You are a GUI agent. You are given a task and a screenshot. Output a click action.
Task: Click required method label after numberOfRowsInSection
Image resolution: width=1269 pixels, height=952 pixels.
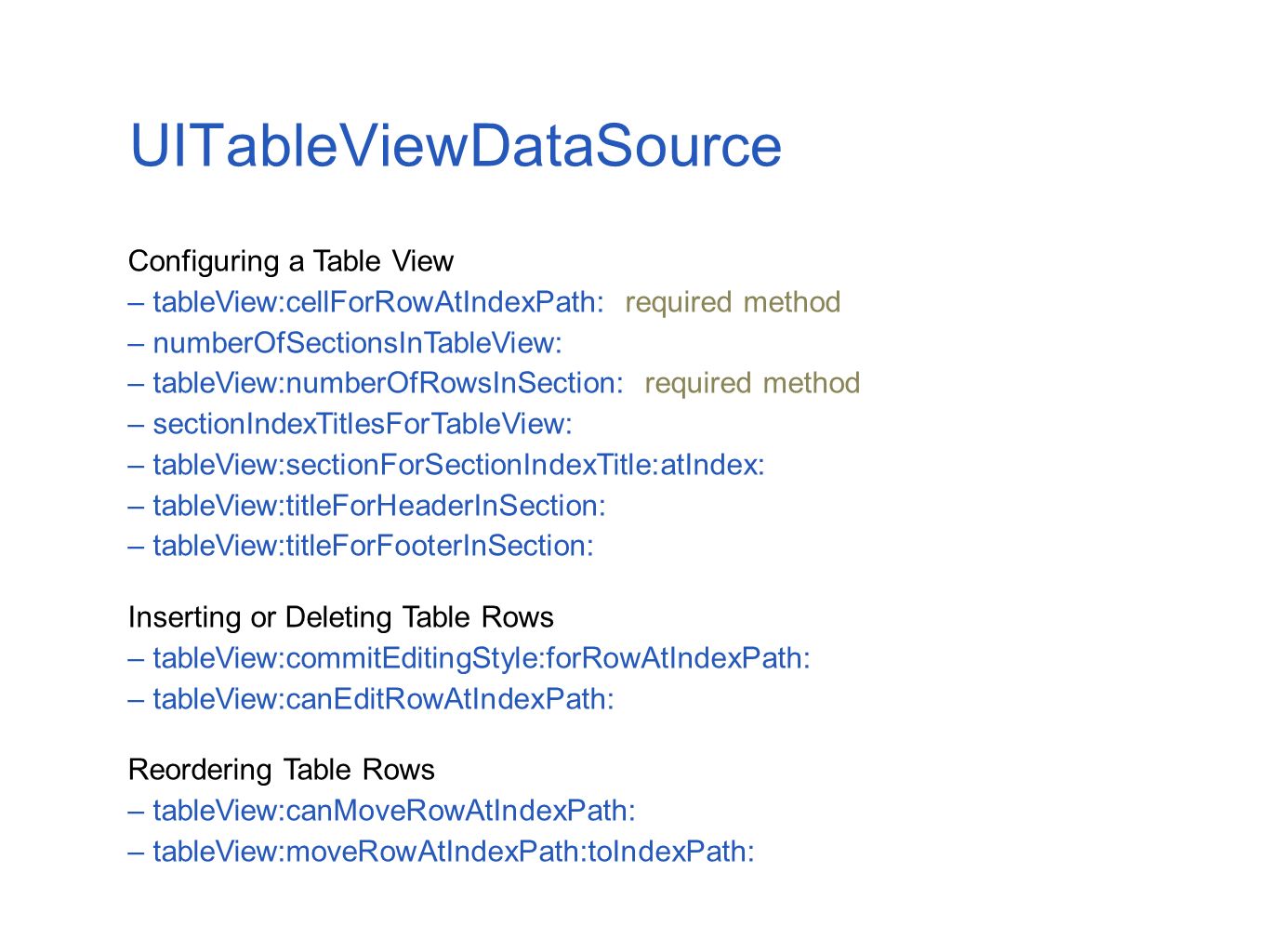[x=752, y=383]
